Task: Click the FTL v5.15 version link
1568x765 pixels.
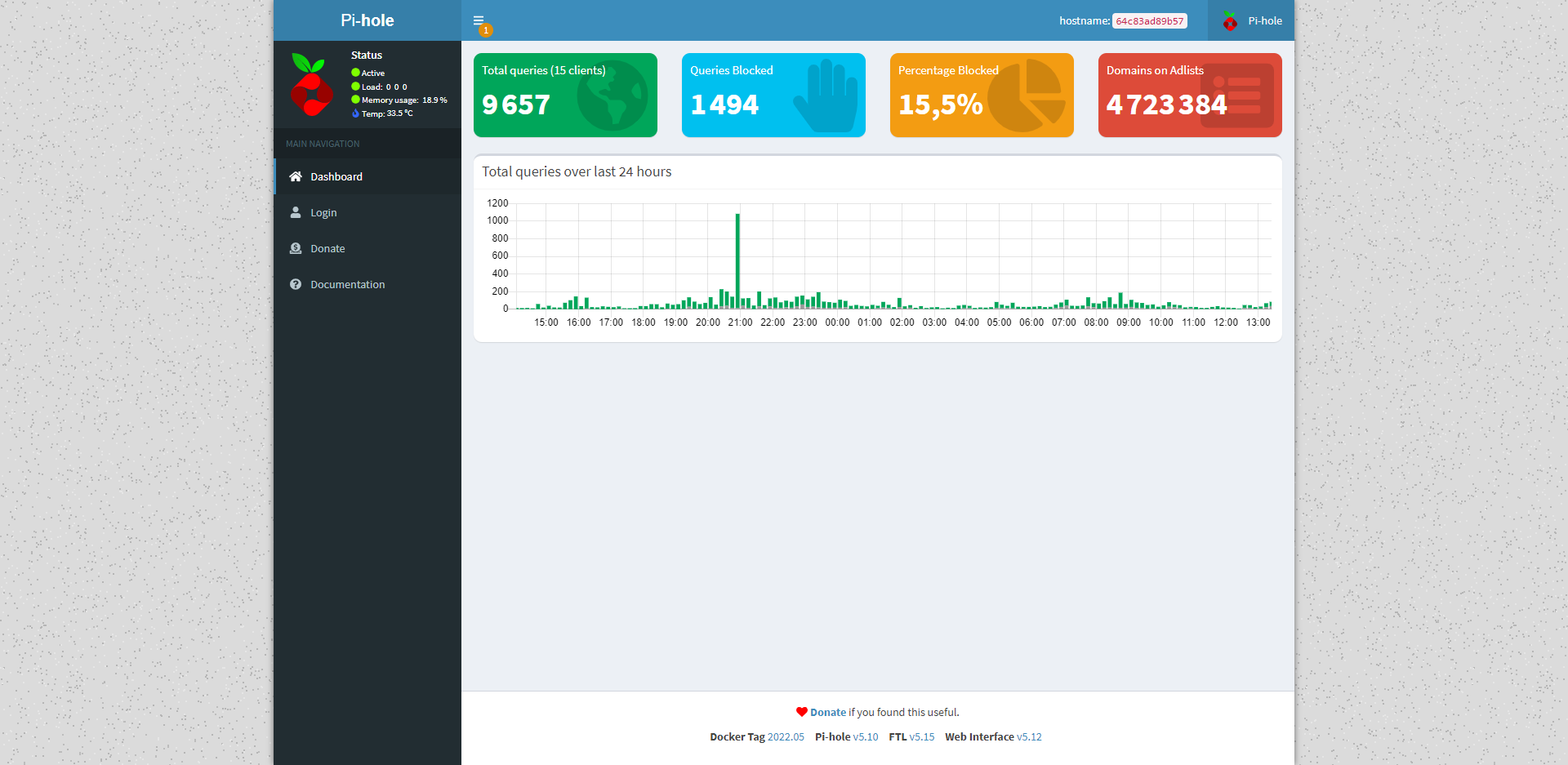Action: point(921,737)
